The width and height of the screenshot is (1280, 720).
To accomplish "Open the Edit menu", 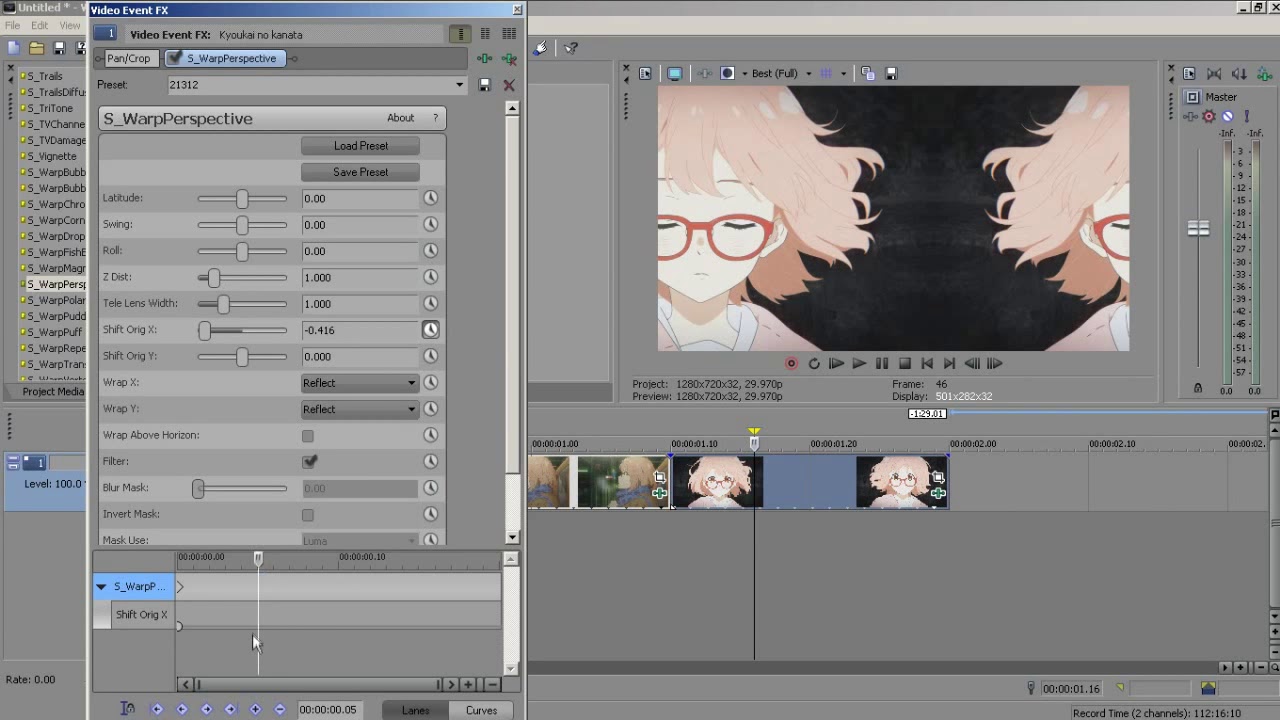I will (x=40, y=25).
